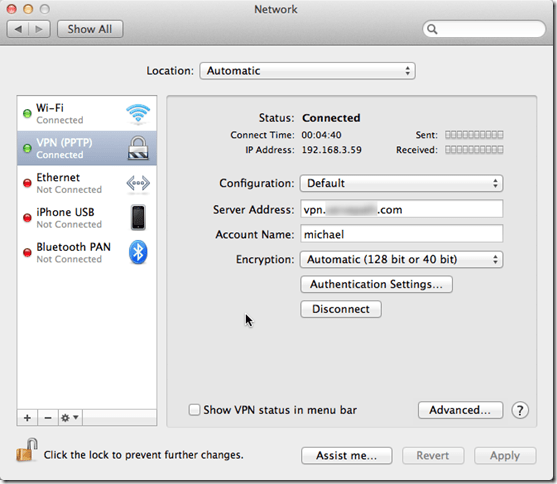Select the iPhone USB service row
The width and height of the screenshot is (557, 484).
[87, 217]
